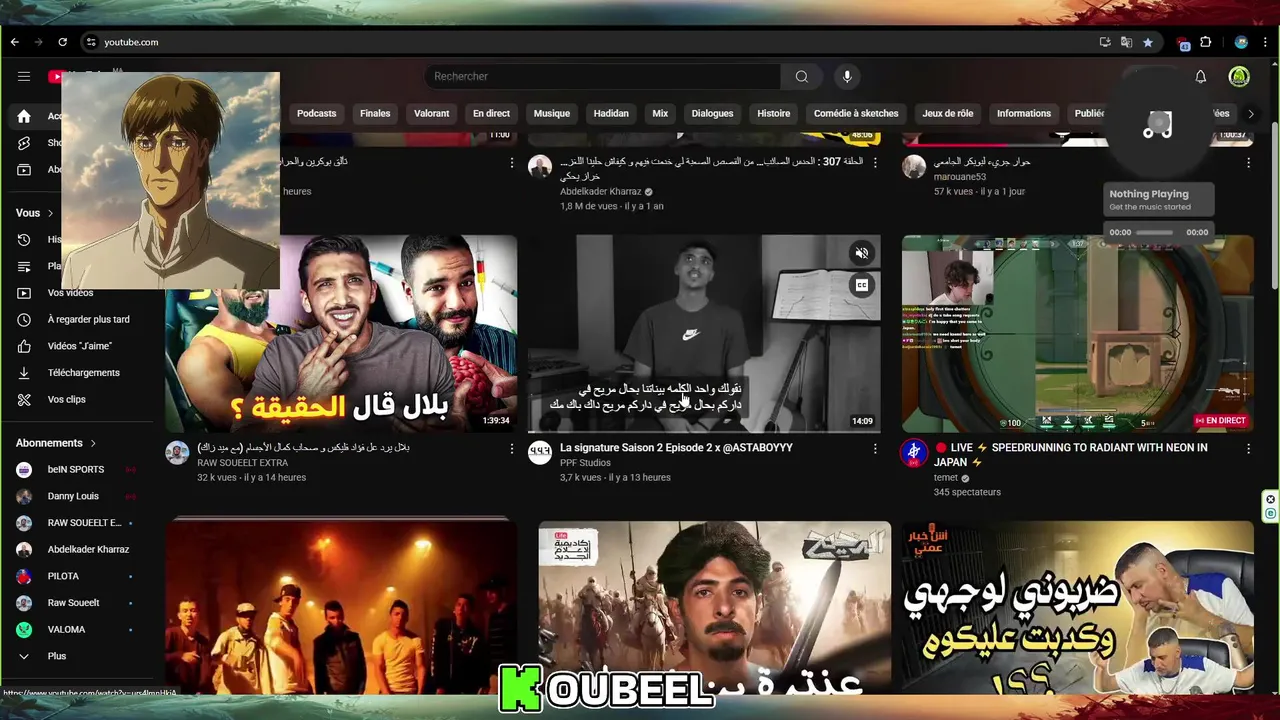The height and width of the screenshot is (720, 1280).
Task: Open the Shorts icon in the sidebar
Action: point(24,143)
